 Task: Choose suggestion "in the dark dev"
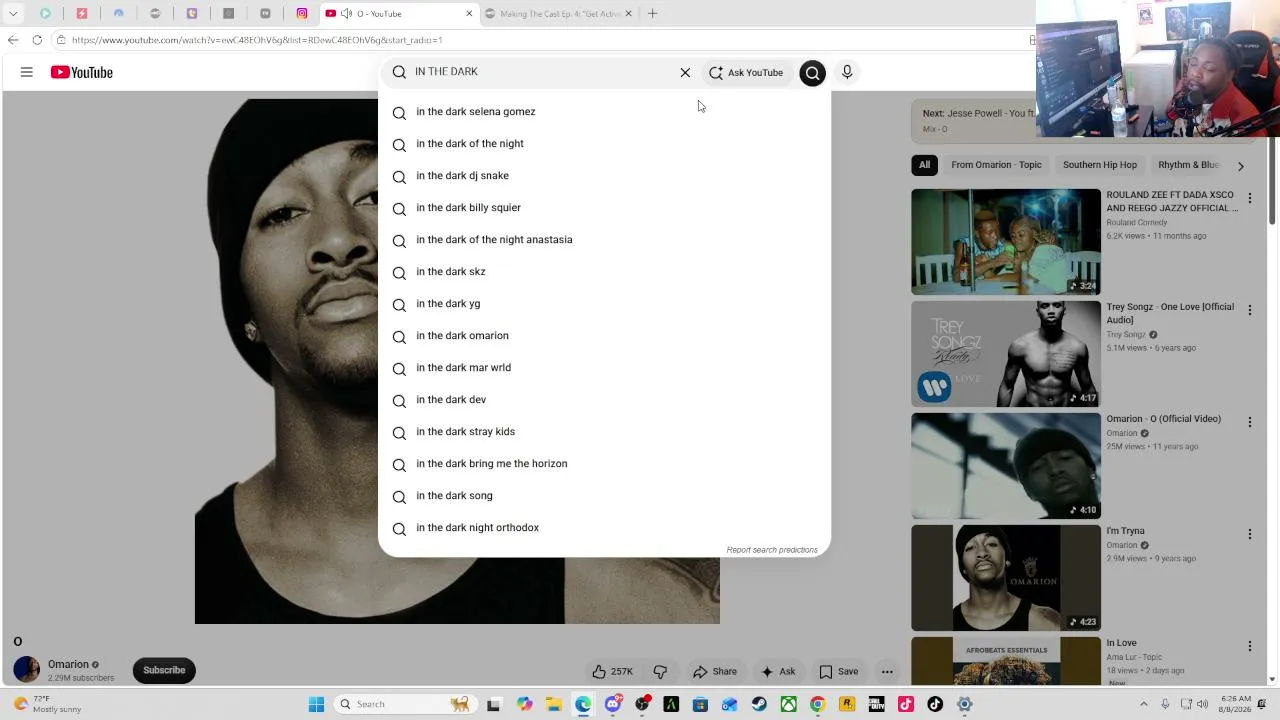click(604, 400)
